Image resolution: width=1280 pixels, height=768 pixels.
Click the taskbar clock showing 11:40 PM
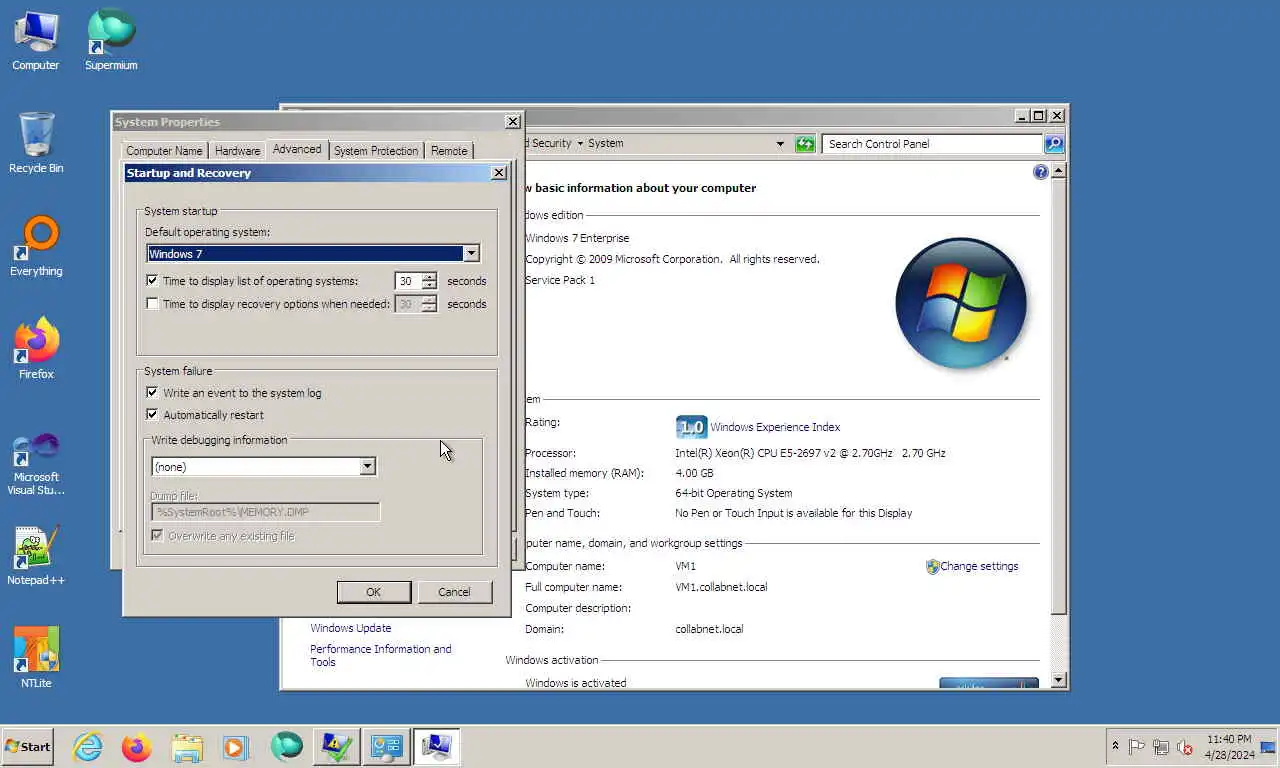point(1228,747)
